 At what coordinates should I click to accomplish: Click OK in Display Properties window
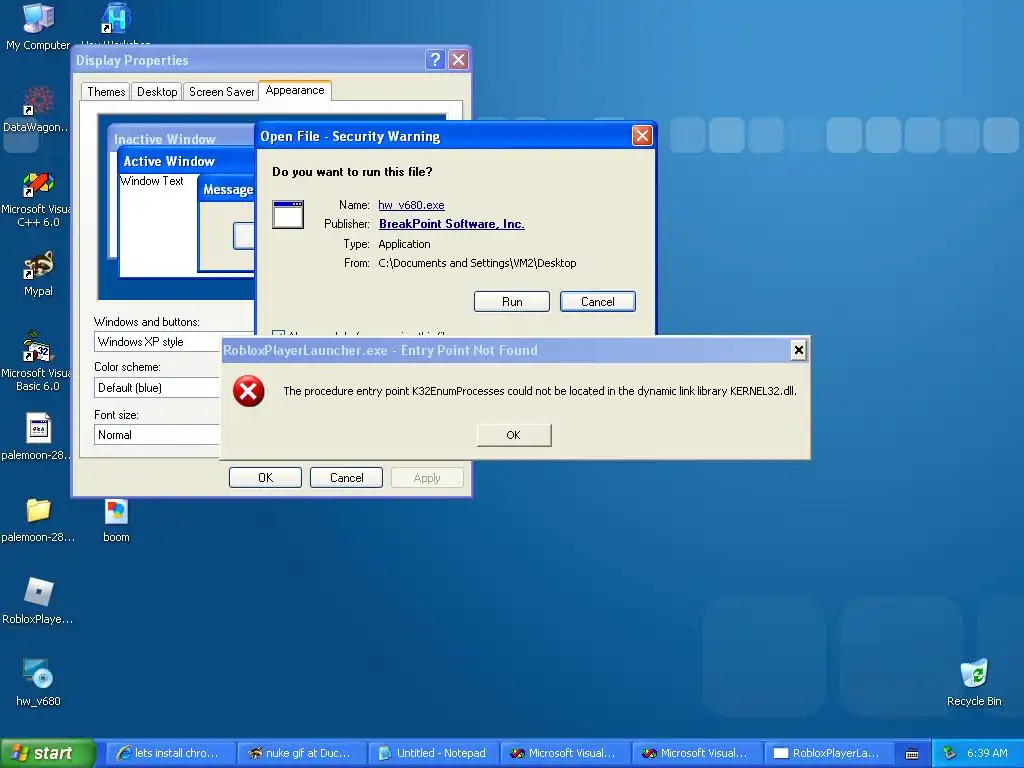pyautogui.click(x=265, y=477)
